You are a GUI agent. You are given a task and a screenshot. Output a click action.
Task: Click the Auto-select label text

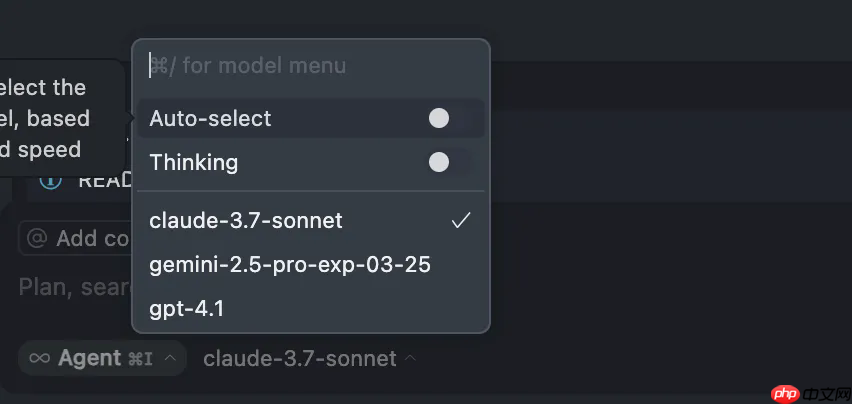pos(210,118)
